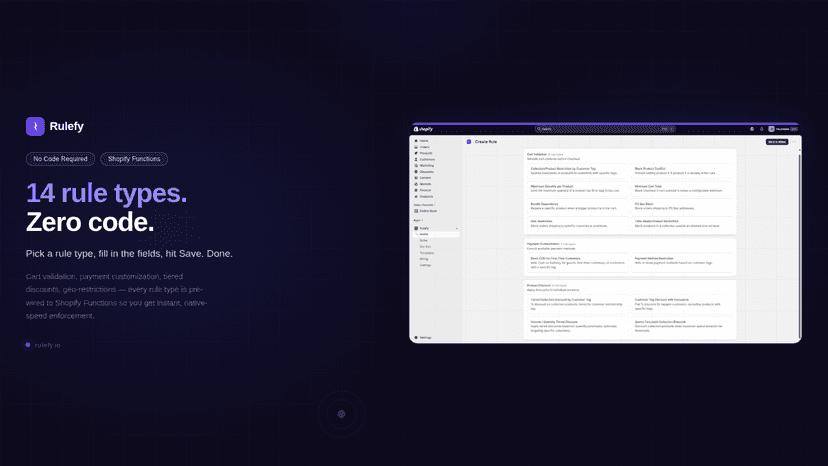The image size is (828, 466).
Task: Choose the Geo Restriction rule
Action: 577,223
